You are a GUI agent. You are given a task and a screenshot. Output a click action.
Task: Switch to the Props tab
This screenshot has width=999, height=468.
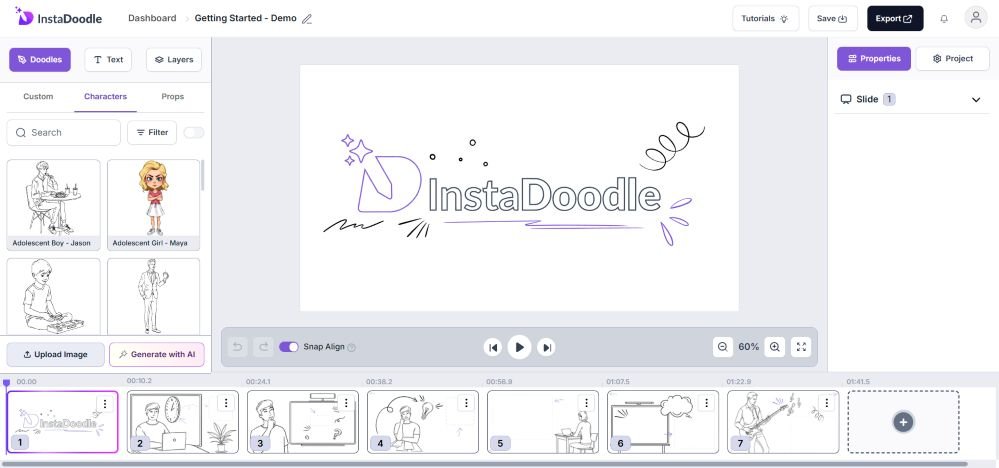173,97
